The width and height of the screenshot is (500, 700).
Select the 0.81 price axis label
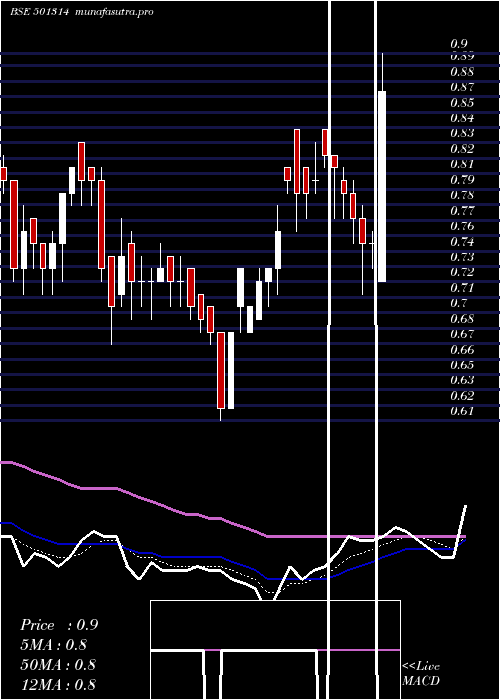[462, 164]
